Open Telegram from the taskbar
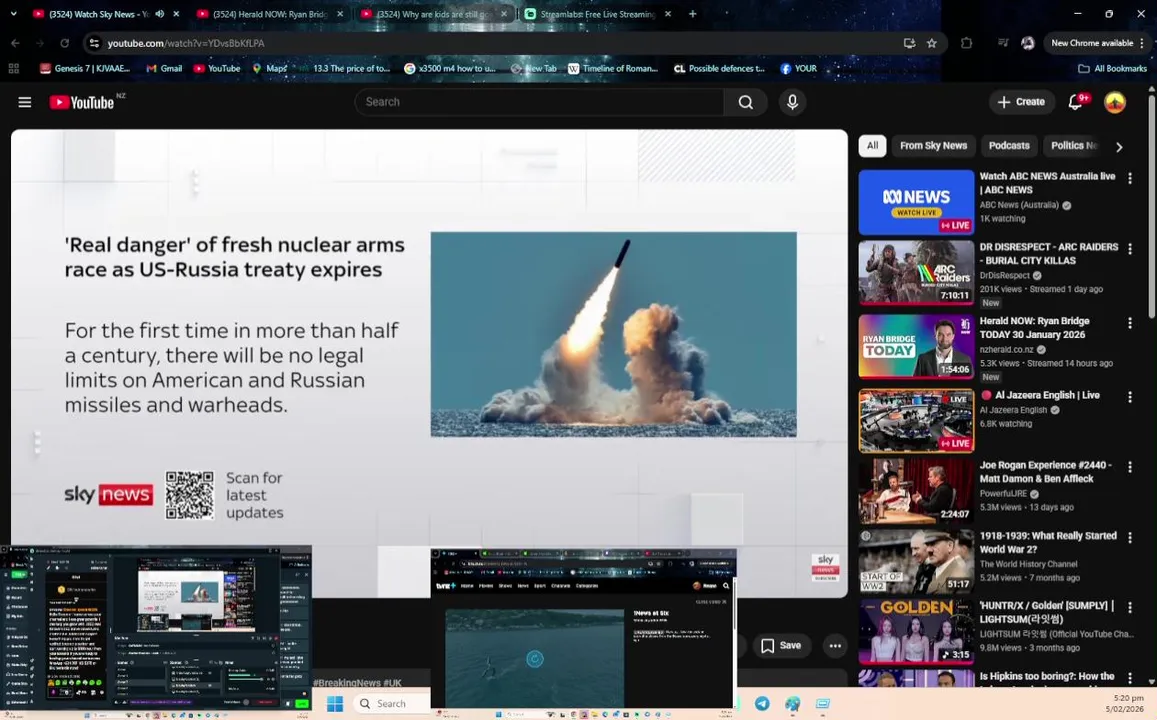Image resolution: width=1157 pixels, height=720 pixels. coord(762,703)
